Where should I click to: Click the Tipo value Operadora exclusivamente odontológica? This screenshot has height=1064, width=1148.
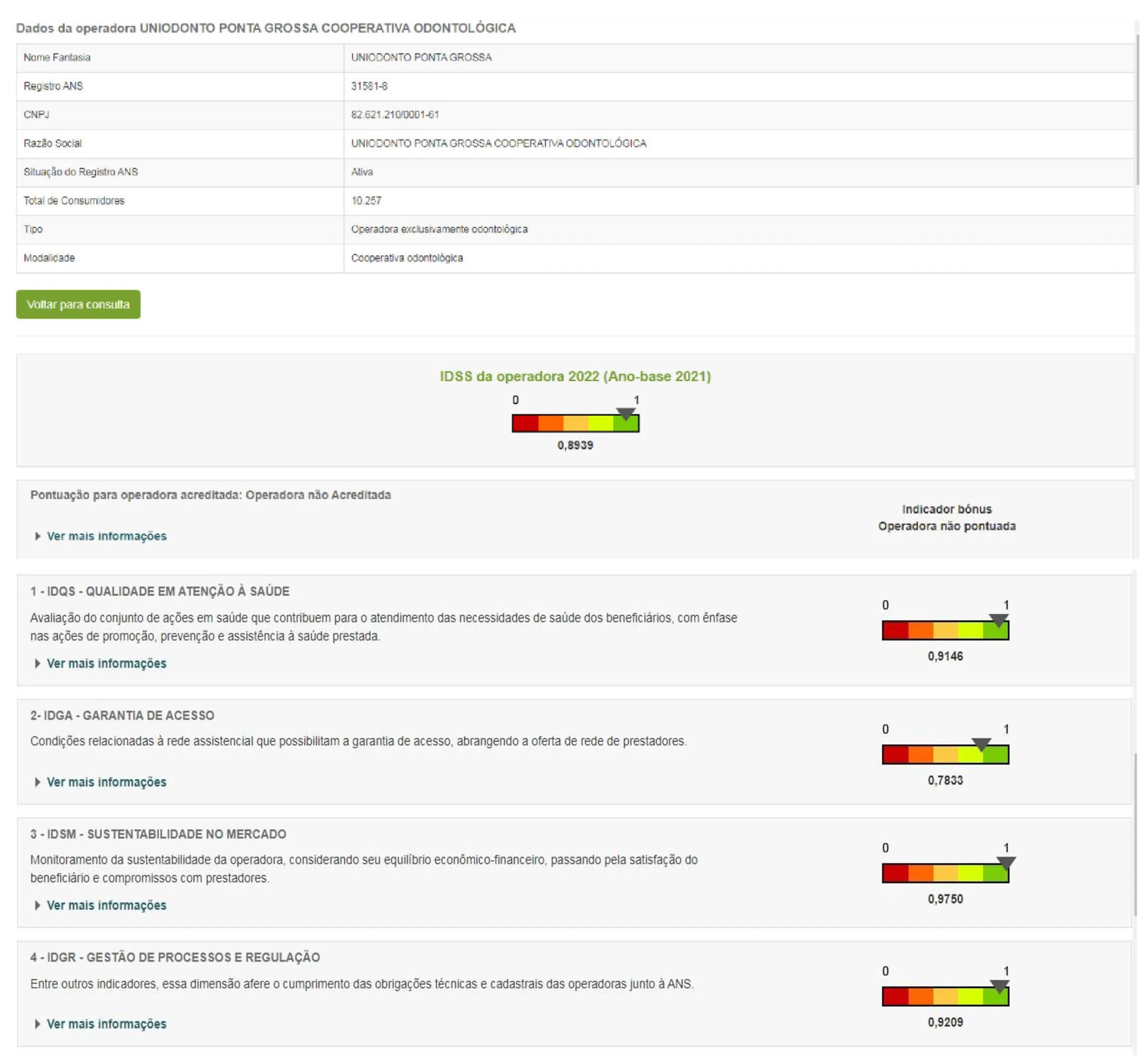(439, 229)
